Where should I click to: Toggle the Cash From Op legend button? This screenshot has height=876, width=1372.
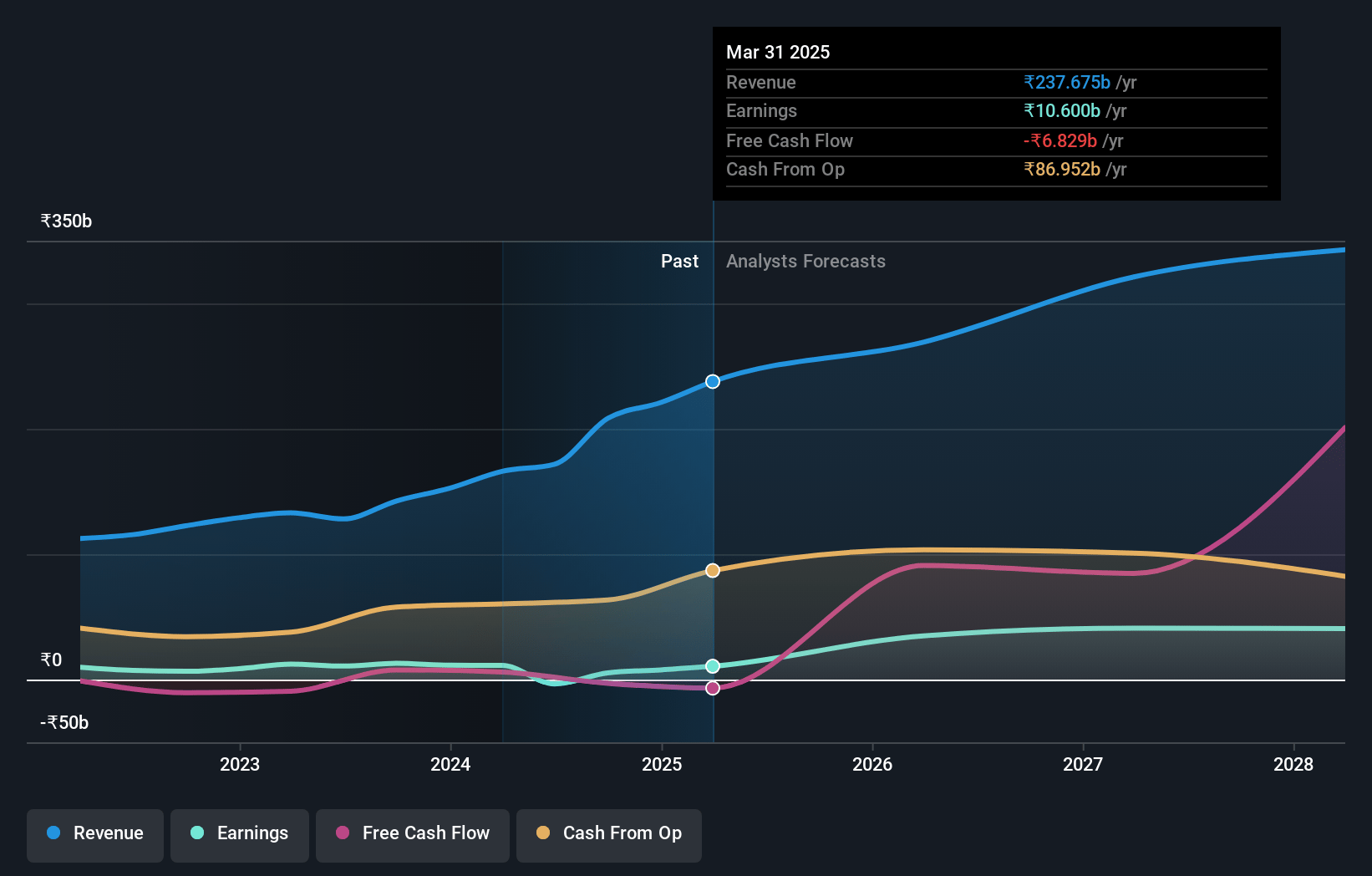tap(609, 834)
